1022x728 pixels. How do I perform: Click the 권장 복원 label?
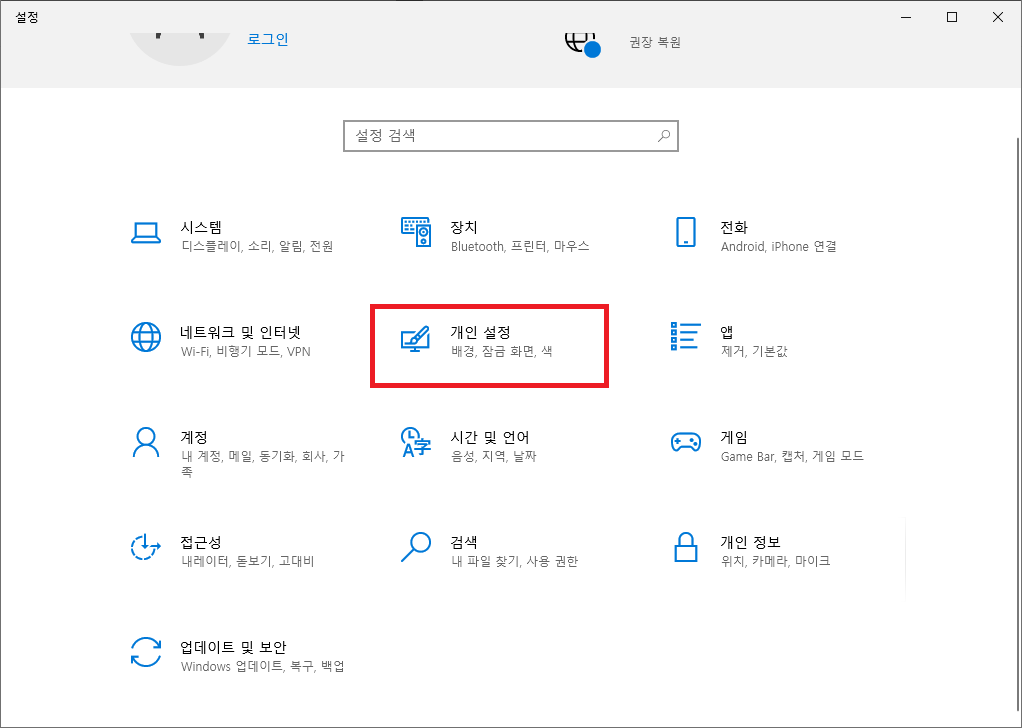[x=655, y=42]
